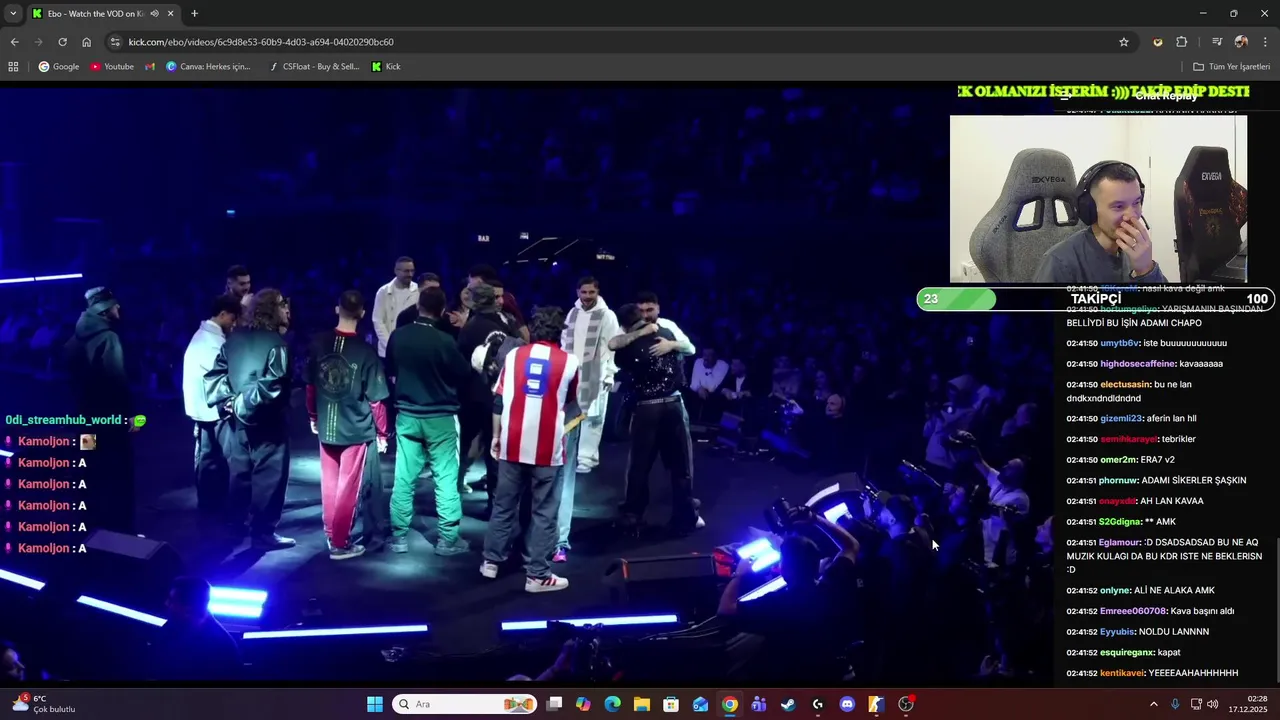The width and height of the screenshot is (1280, 720).
Task: Open the browser home page icon
Action: point(86,42)
